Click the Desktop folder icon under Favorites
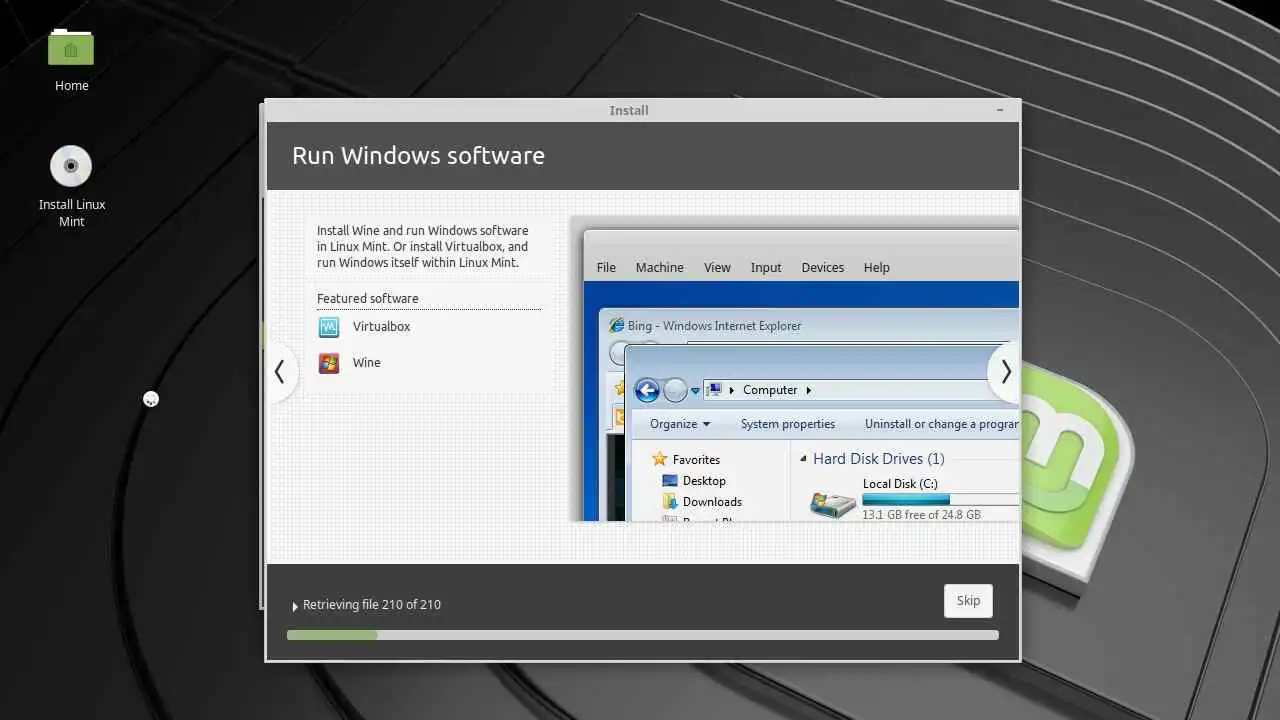The width and height of the screenshot is (1280, 720). pos(670,481)
